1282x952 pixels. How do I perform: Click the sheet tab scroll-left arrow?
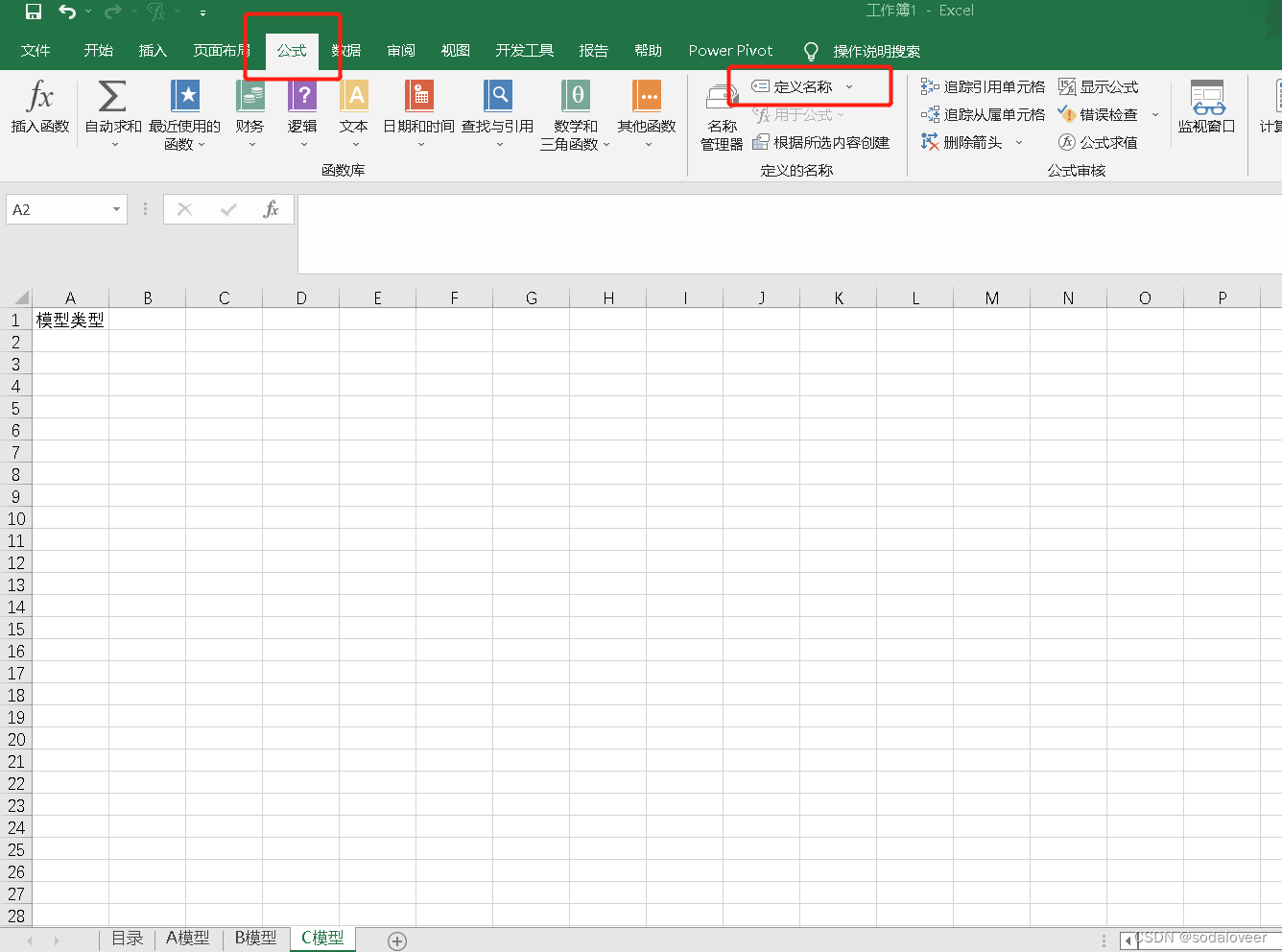point(30,941)
